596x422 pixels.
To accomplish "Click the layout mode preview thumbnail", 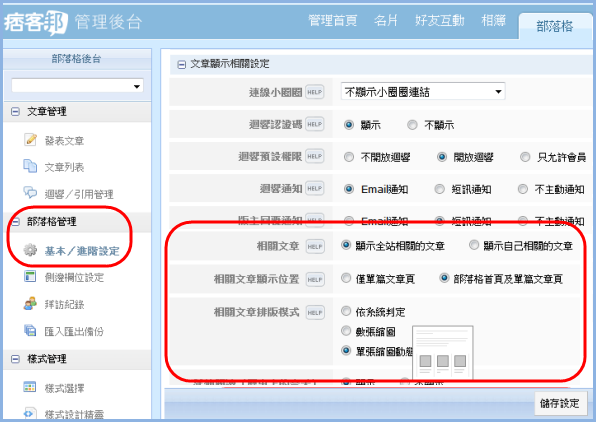I will tap(443, 353).
